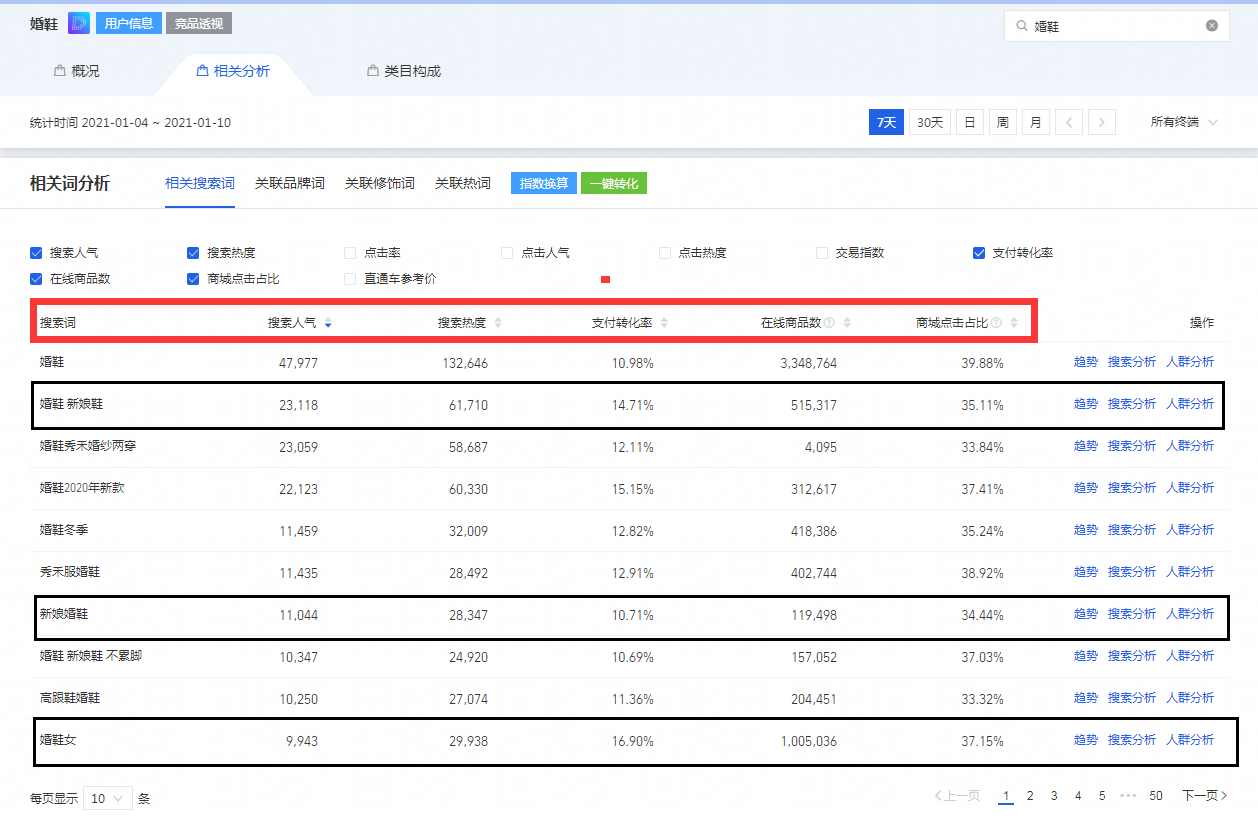Open the 所有终端 dropdown
Image resolution: width=1258 pixels, height=818 pixels.
(1184, 122)
